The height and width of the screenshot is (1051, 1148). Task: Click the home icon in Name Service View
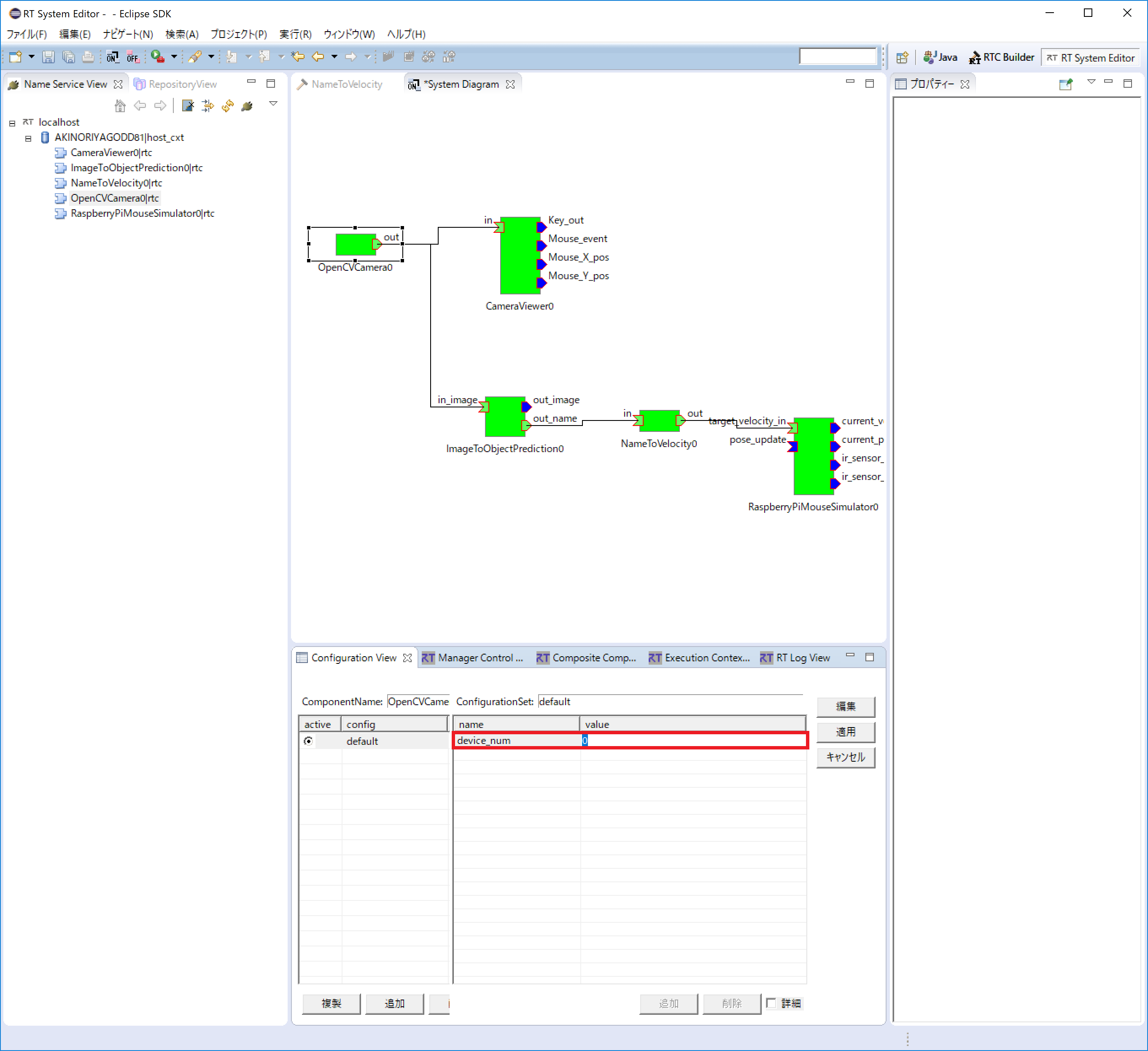(x=120, y=105)
